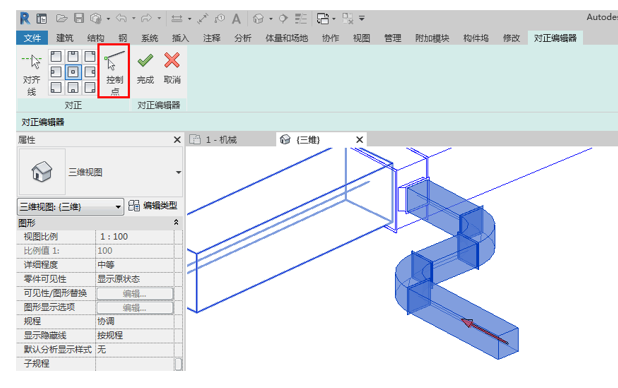Select the Aligned Dimension tool icon
The image size is (618, 388).
pyautogui.click(x=203, y=18)
